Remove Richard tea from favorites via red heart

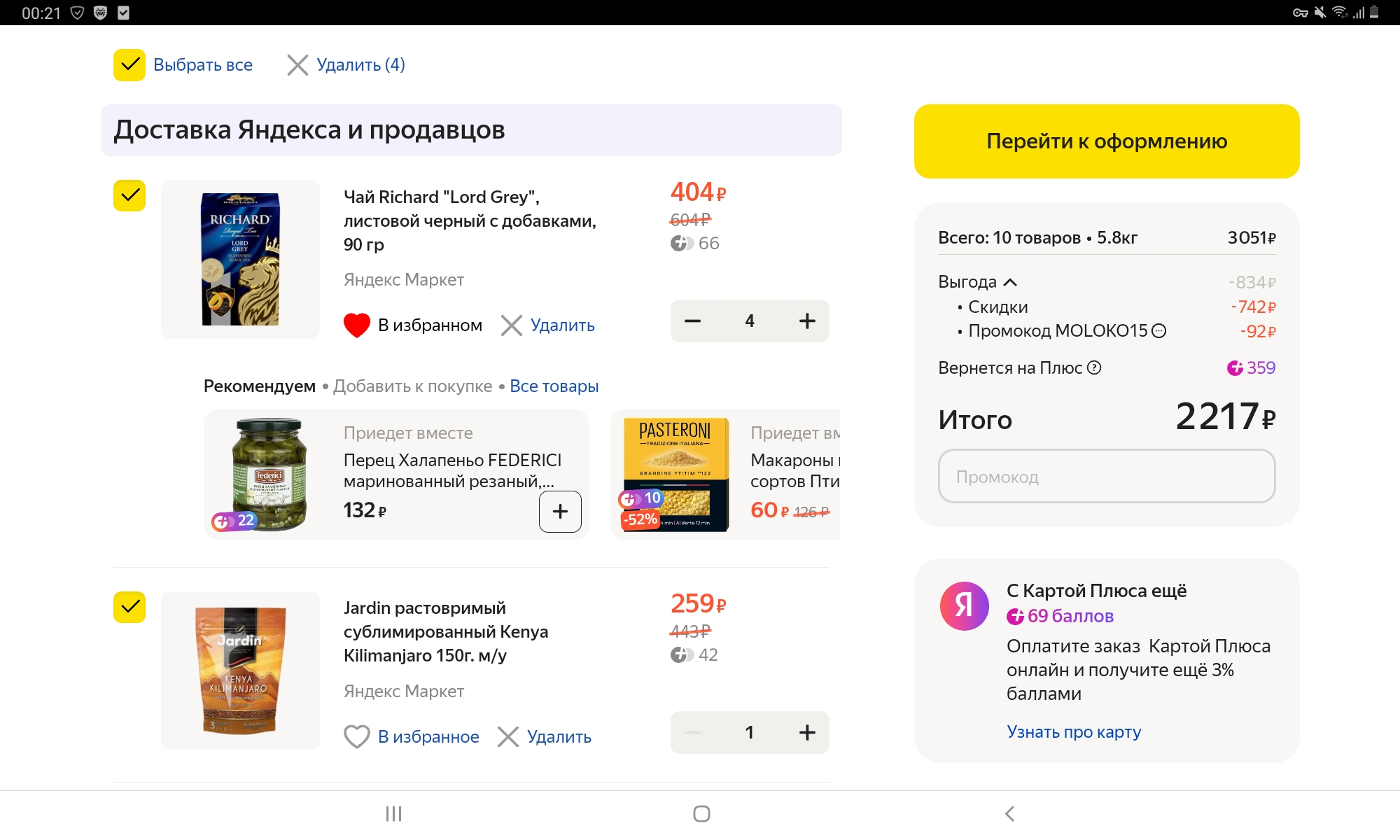click(357, 325)
